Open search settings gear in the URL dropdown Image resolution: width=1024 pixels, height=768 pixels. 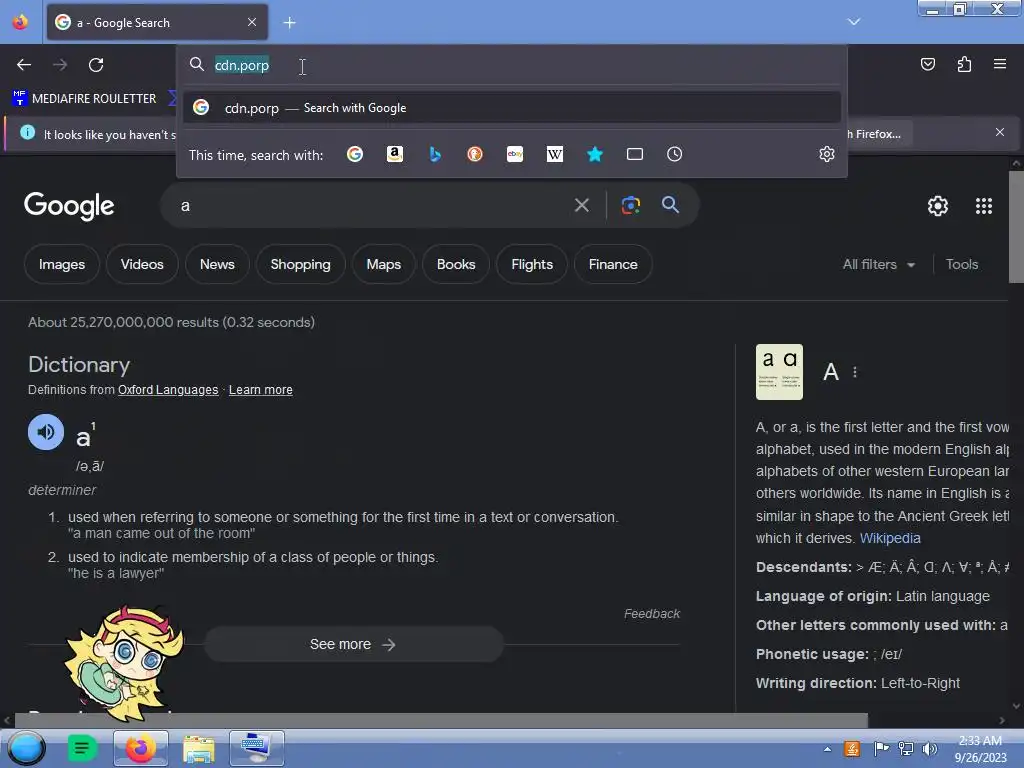(827, 154)
